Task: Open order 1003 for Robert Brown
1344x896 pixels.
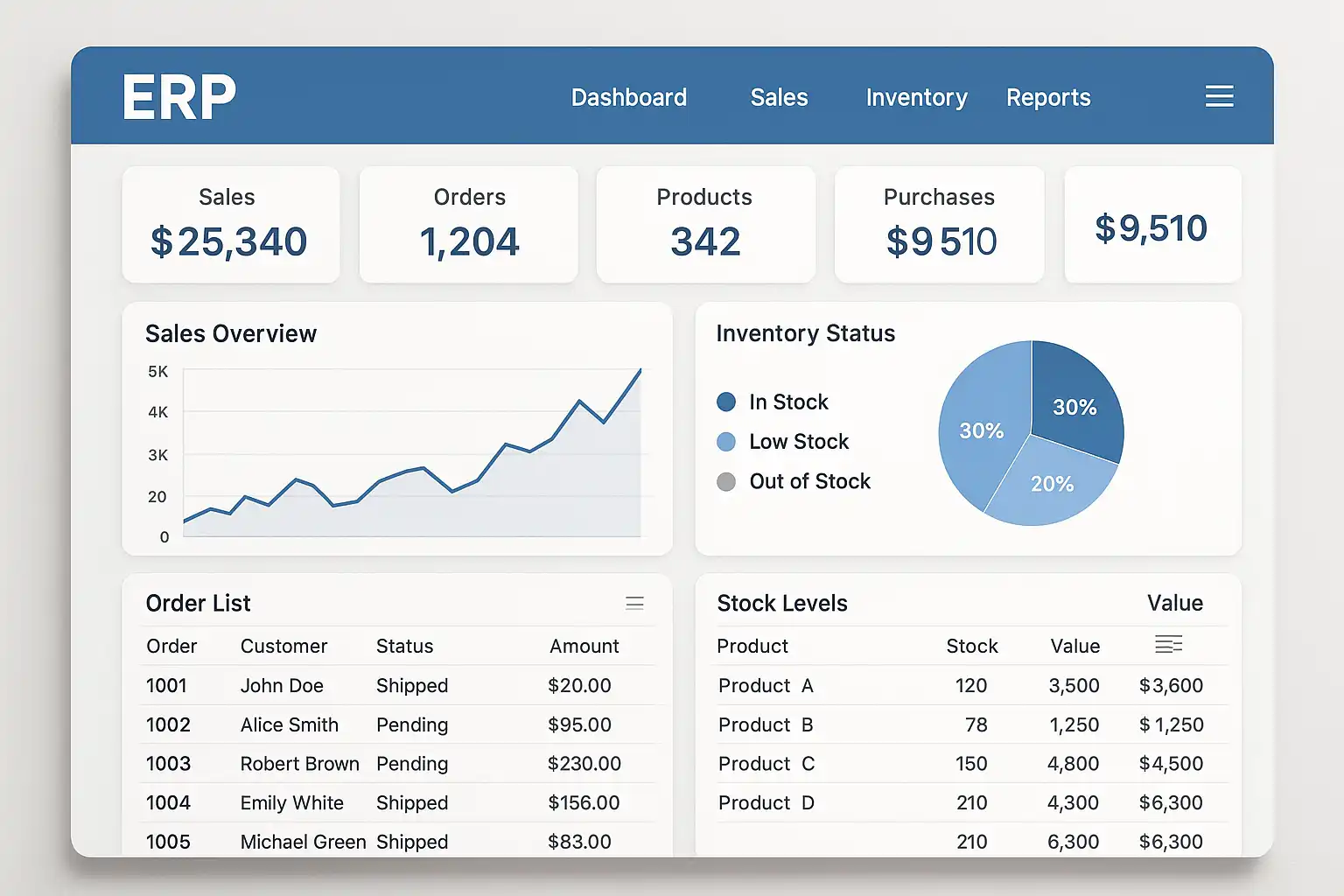Action: click(399, 763)
